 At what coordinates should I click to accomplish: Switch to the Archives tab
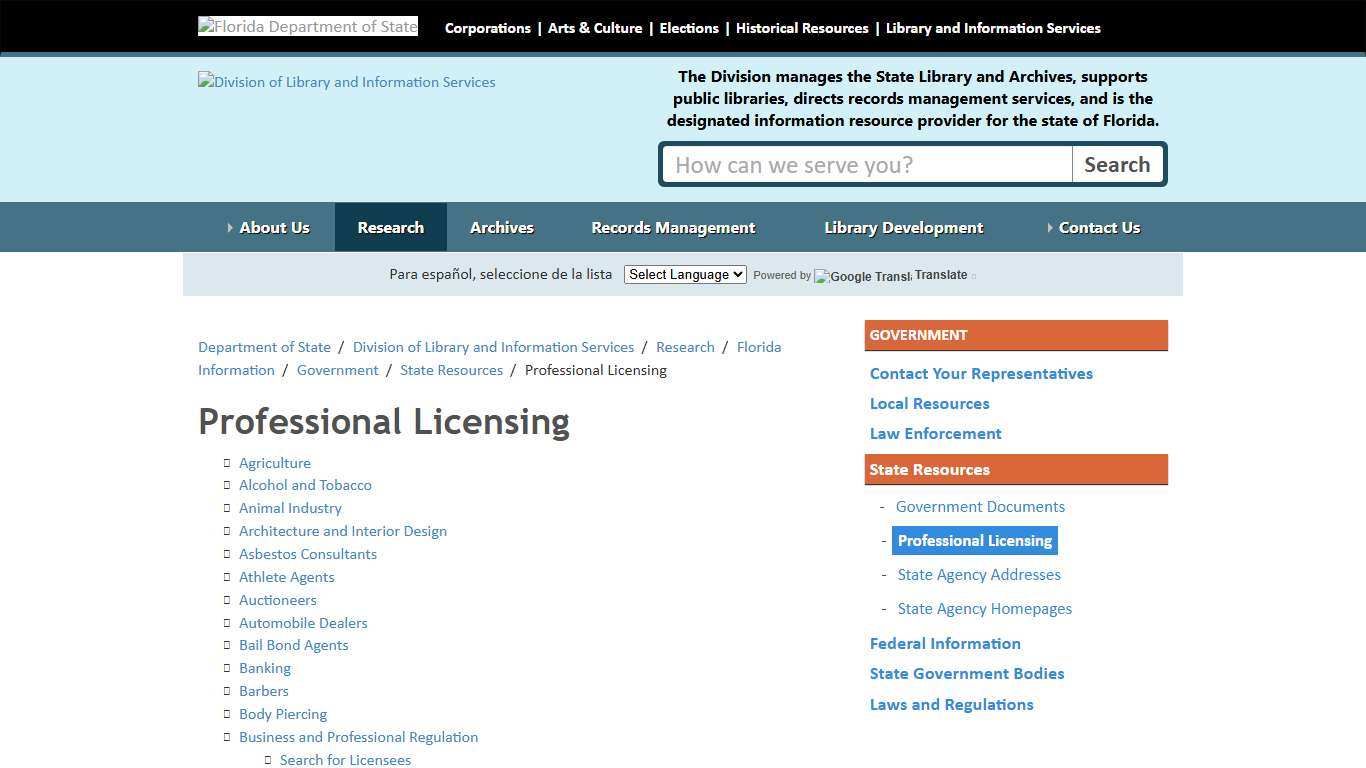[502, 227]
